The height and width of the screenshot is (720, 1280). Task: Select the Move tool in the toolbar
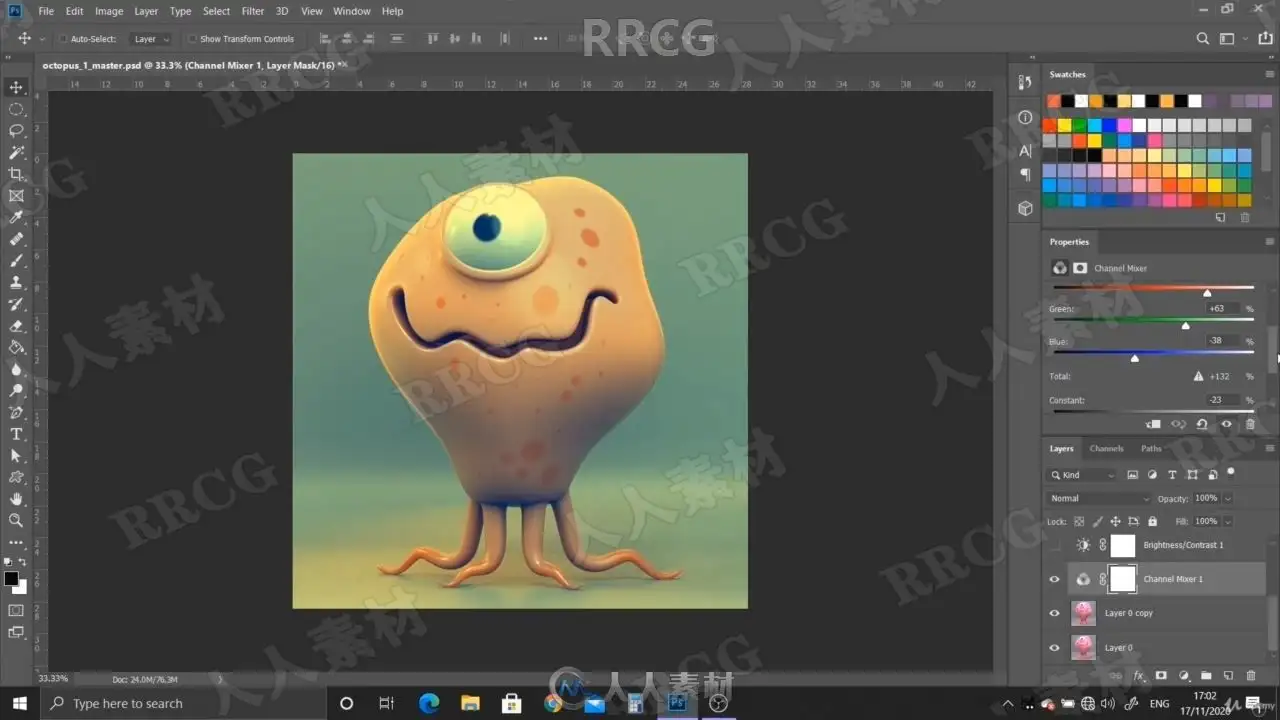[x=16, y=87]
